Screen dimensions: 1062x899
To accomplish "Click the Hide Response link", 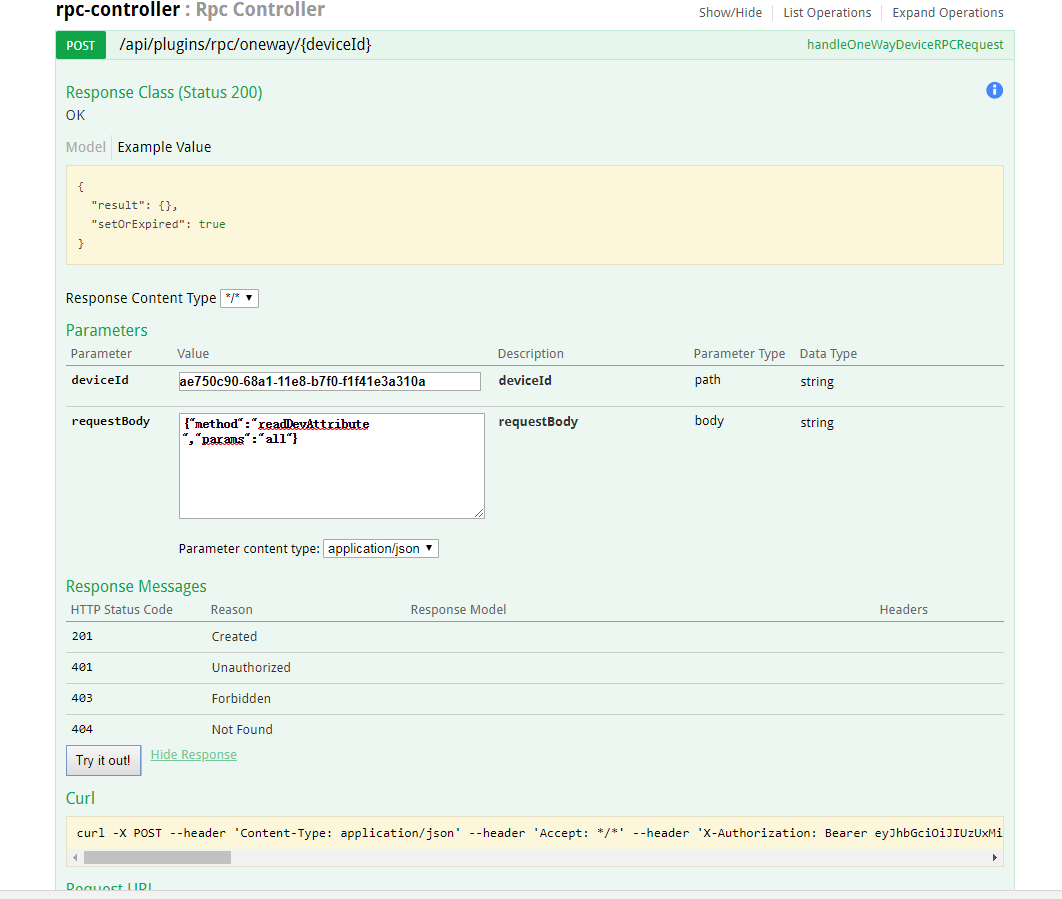I will click(x=193, y=754).
